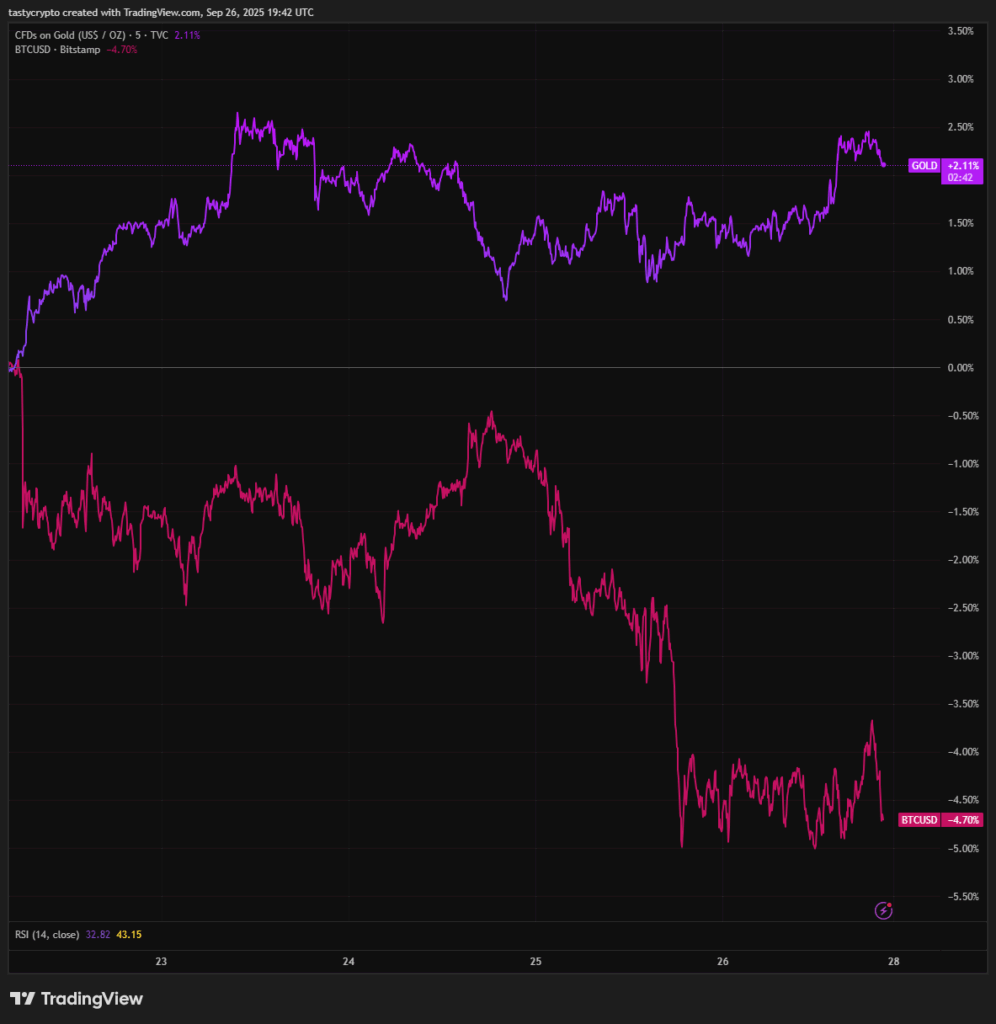This screenshot has height=1024, width=996.
Task: Click the -1.50% price axis label
Action: pyautogui.click(x=963, y=512)
